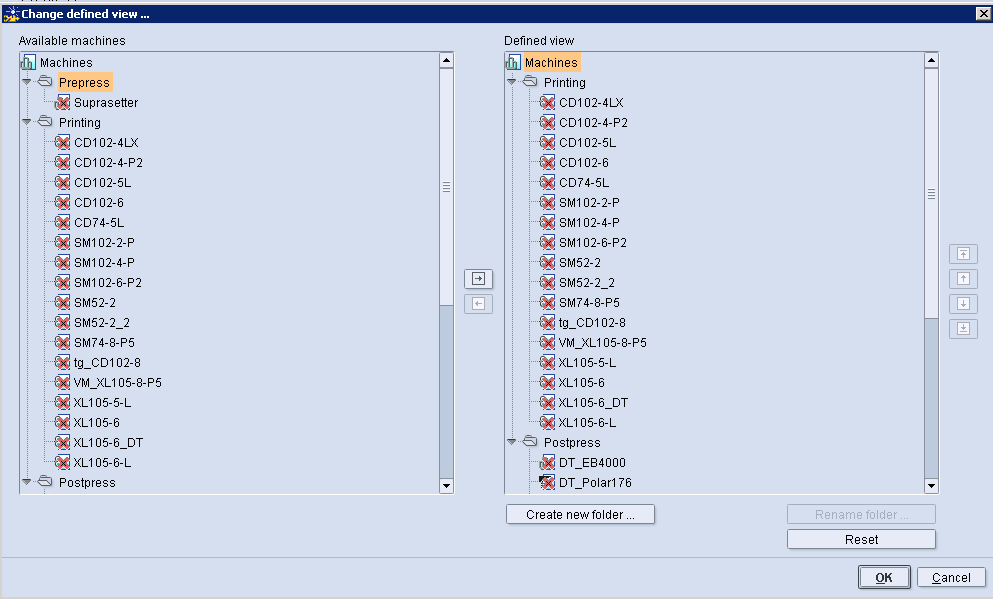Click the left-arrow button to remove machines
Viewport: 993px width, 599px height.
click(x=478, y=304)
